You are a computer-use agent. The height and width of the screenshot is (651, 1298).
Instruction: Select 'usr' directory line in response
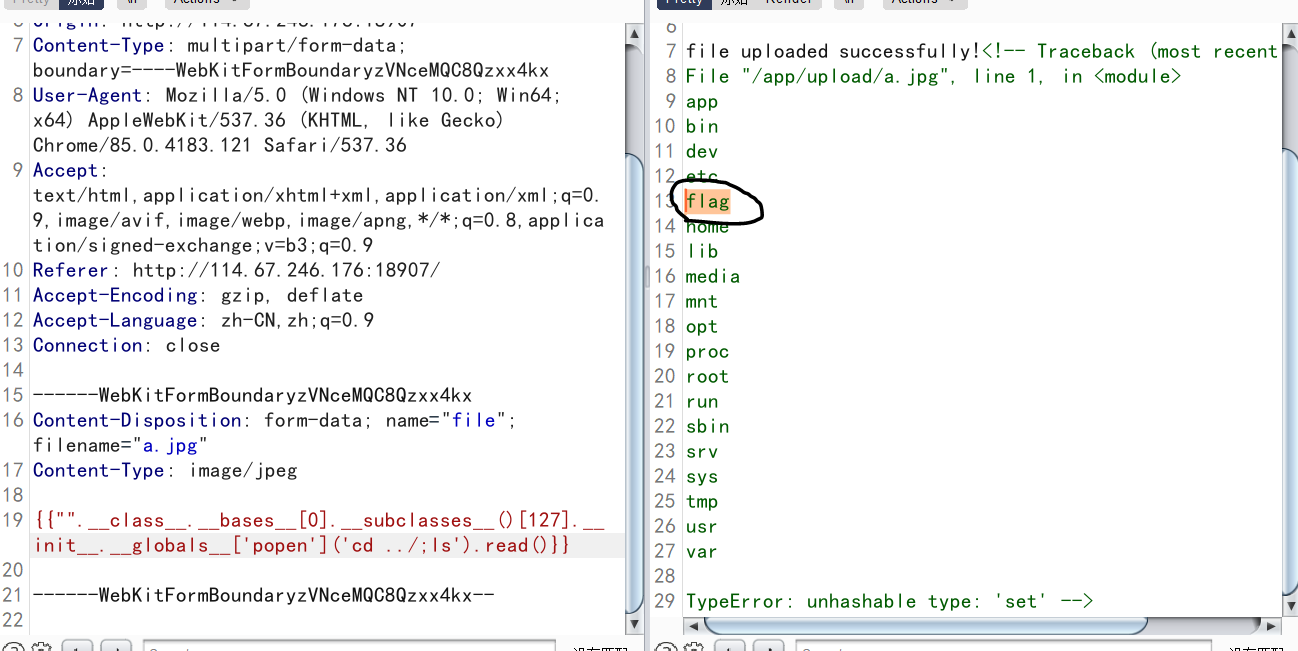(702, 526)
